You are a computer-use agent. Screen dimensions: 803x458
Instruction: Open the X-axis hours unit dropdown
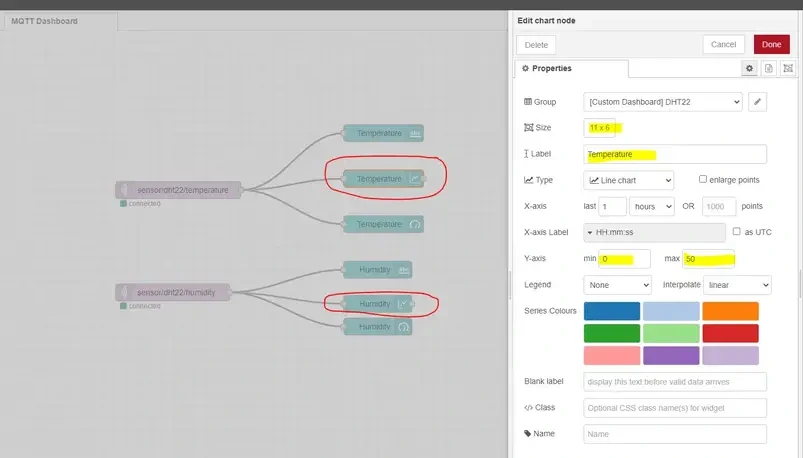[651, 206]
